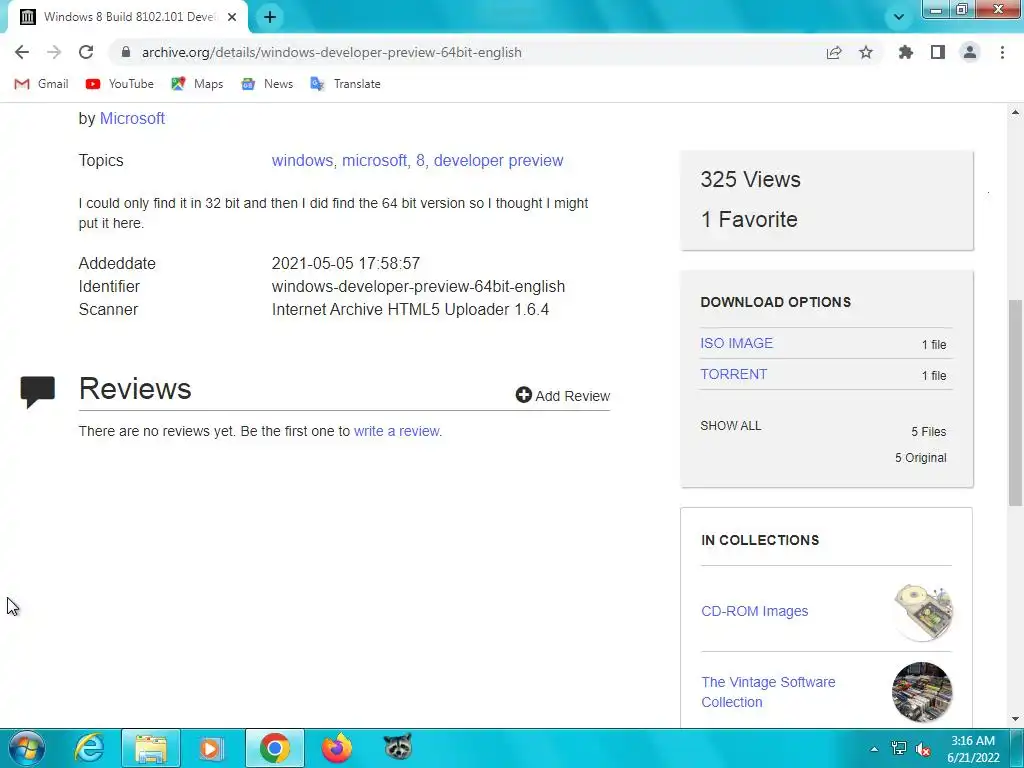This screenshot has width=1024, height=768.
Task: Click the scrollbar up arrow
Action: pos(1015,112)
